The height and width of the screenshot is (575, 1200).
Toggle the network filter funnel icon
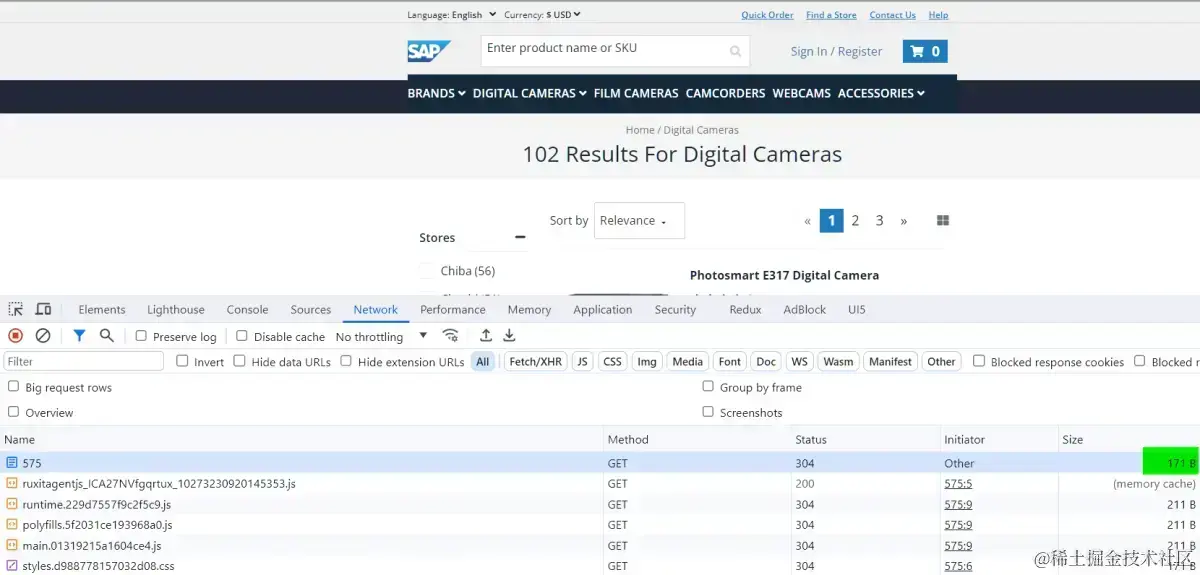coord(79,336)
